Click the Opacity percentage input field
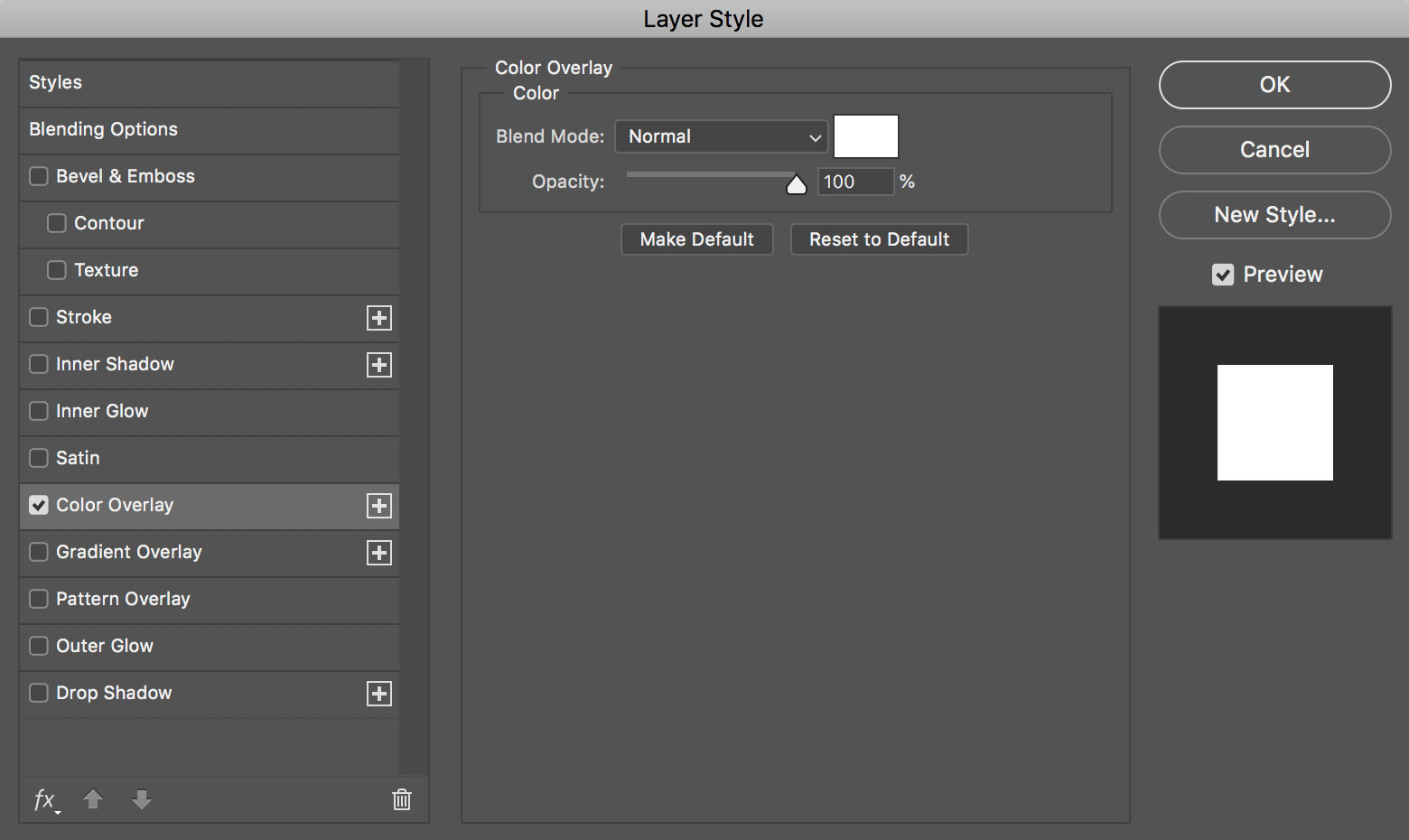 pyautogui.click(x=854, y=182)
